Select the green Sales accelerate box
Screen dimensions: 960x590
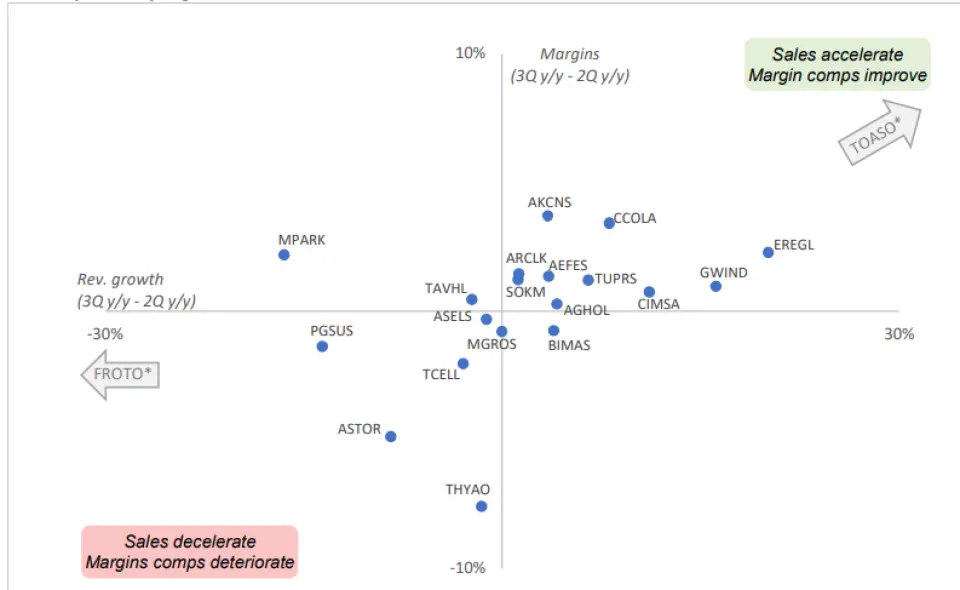pos(837,65)
